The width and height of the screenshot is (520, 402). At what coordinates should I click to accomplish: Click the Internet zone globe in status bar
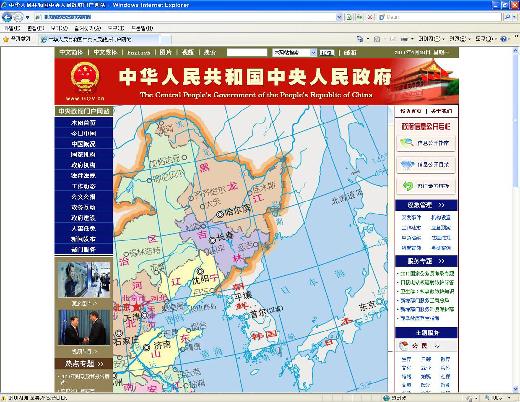pyautogui.click(x=387, y=398)
